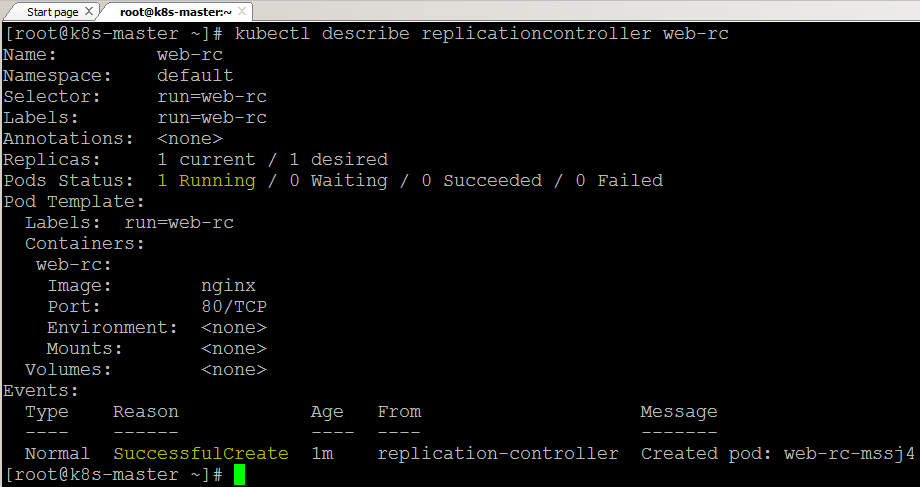Click the 80/TCP port value
The width and height of the screenshot is (920, 487).
234,307
